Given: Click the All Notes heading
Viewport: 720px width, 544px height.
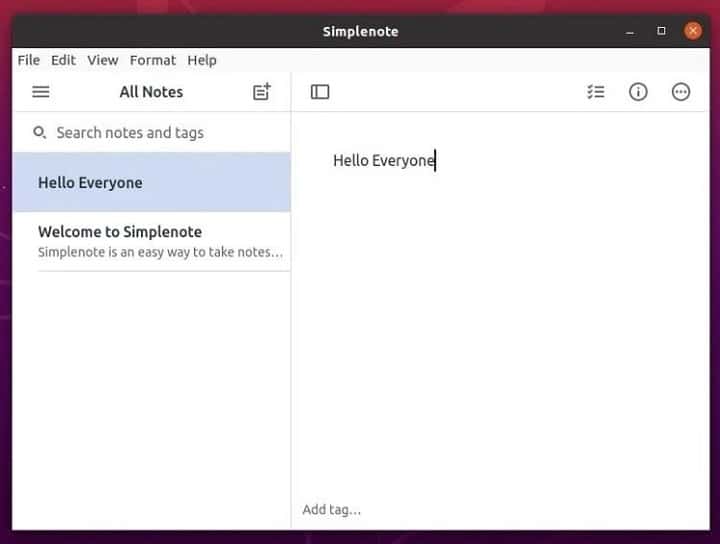Looking at the screenshot, I should point(151,92).
